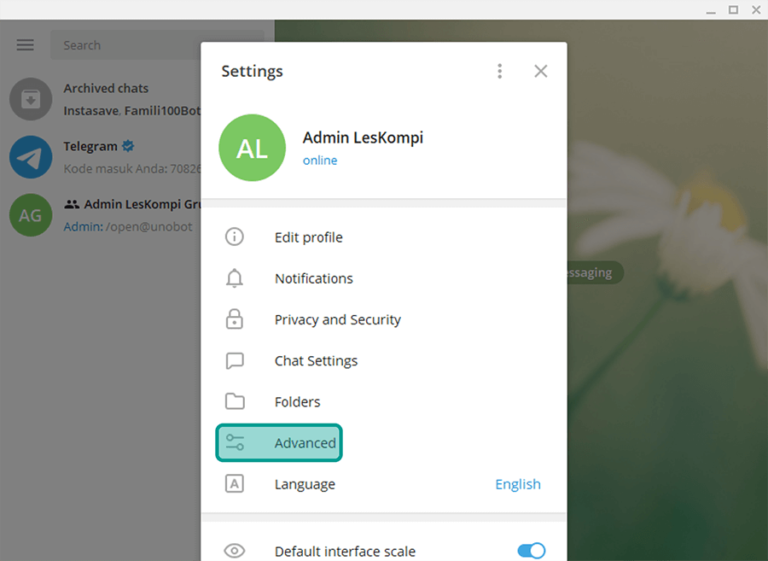Viewport: 768px width, 561px height.
Task: Click the Telegram verified badge
Action: (128, 146)
